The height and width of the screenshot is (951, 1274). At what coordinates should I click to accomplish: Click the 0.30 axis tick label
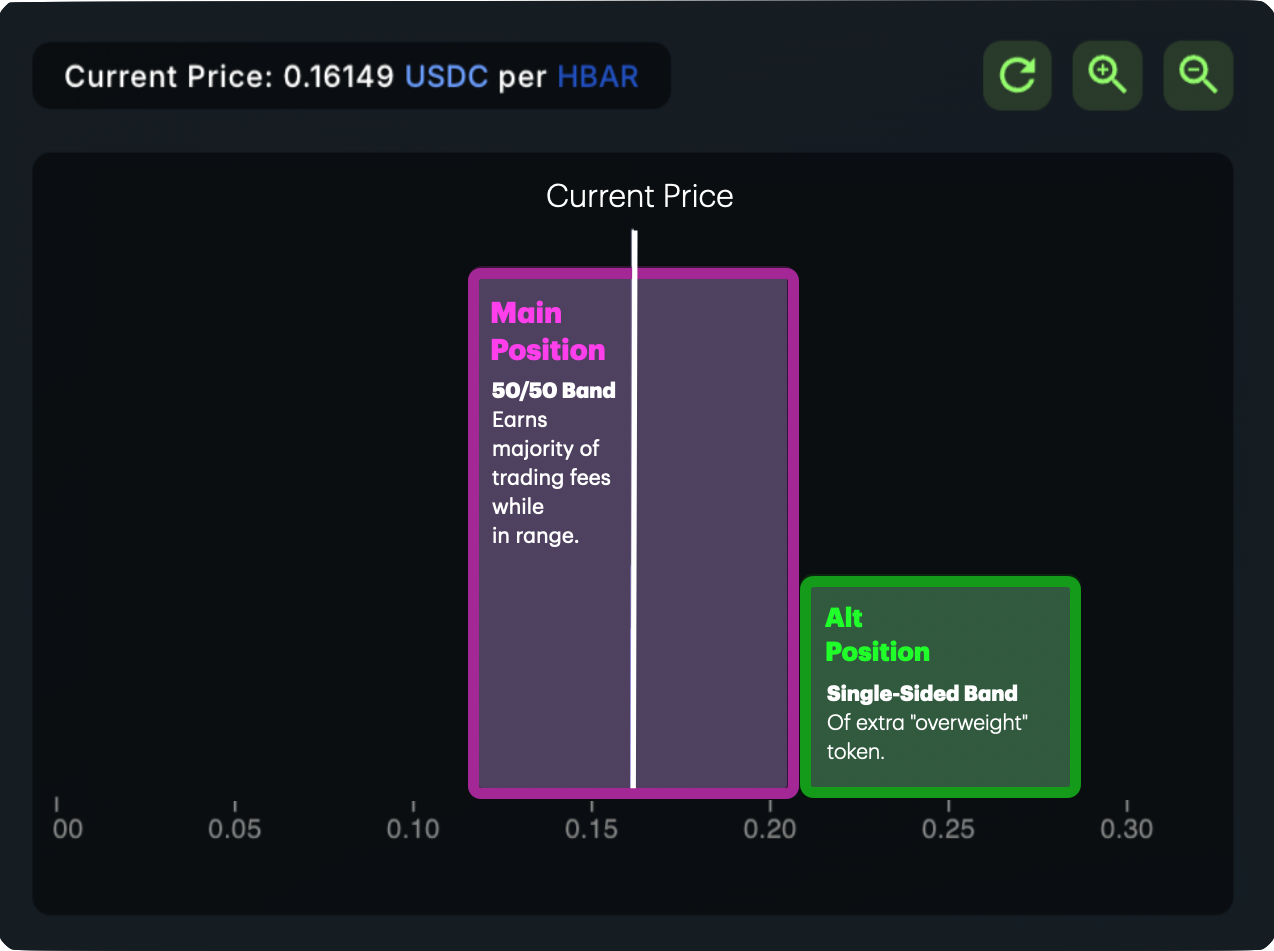click(x=1126, y=829)
